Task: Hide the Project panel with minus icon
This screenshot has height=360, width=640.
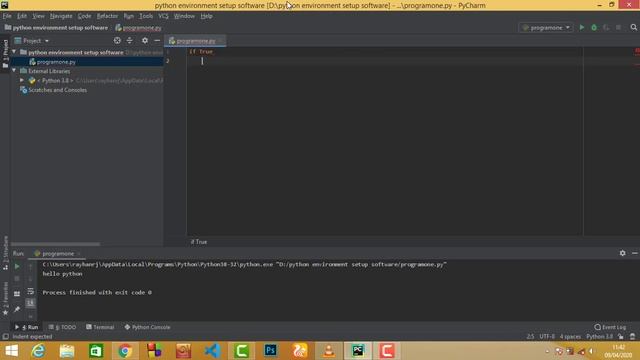Action: click(x=157, y=40)
